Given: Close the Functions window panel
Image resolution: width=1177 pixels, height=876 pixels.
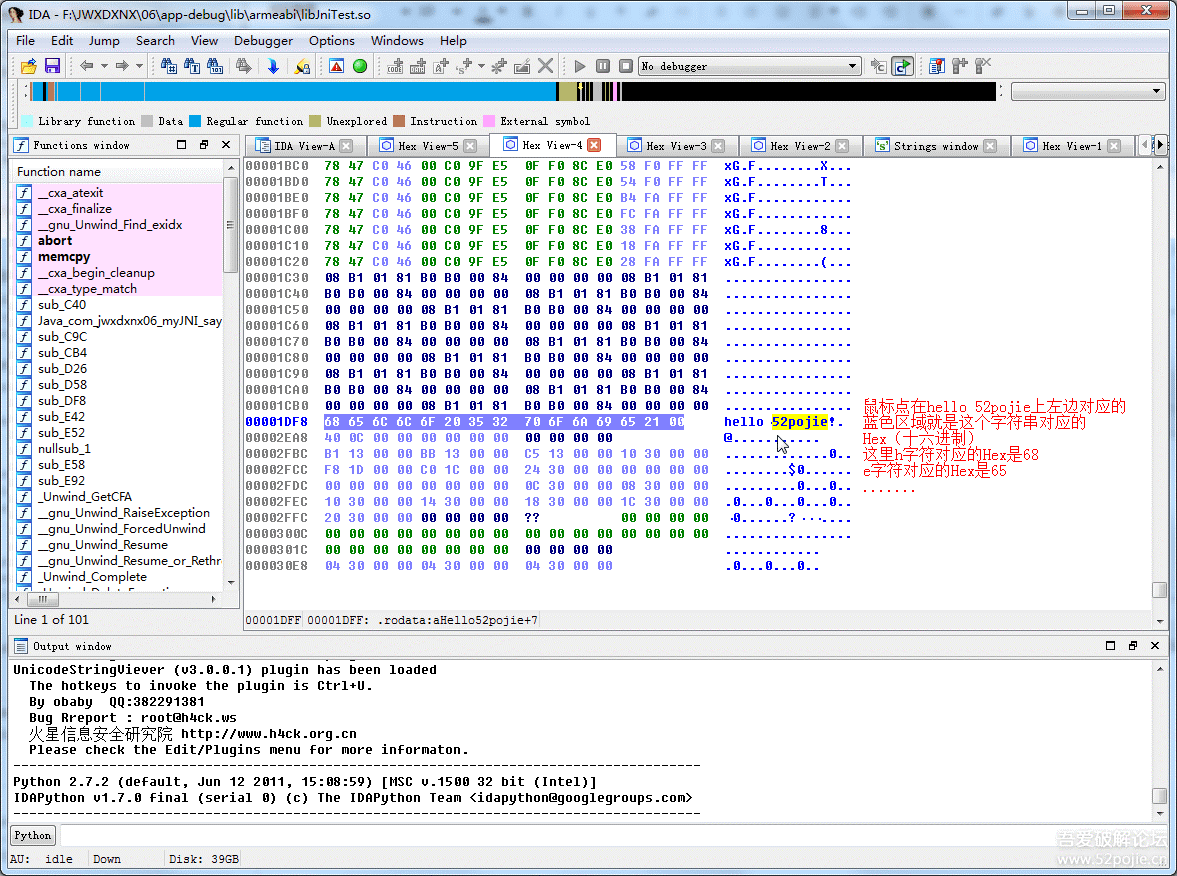Looking at the screenshot, I should click(226, 145).
